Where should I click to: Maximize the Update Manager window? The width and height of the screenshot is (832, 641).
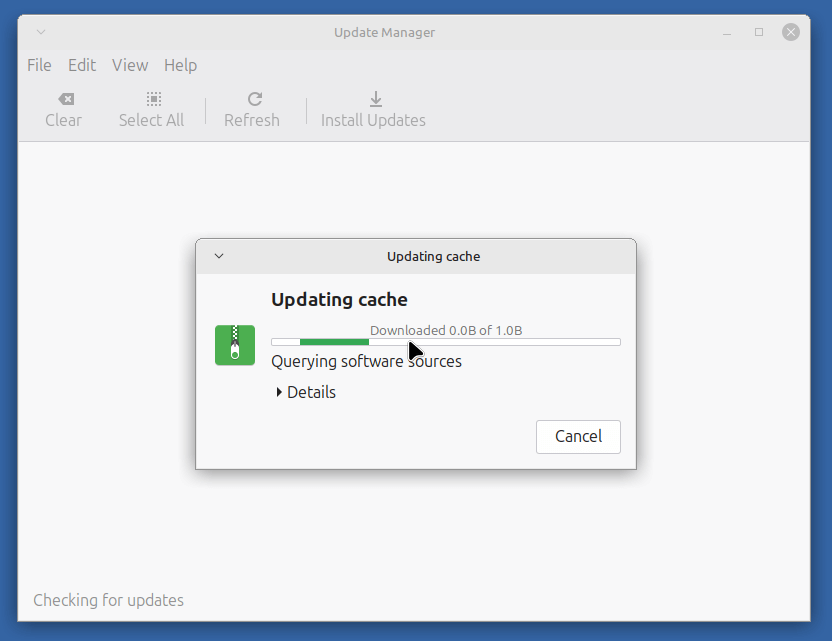(758, 32)
